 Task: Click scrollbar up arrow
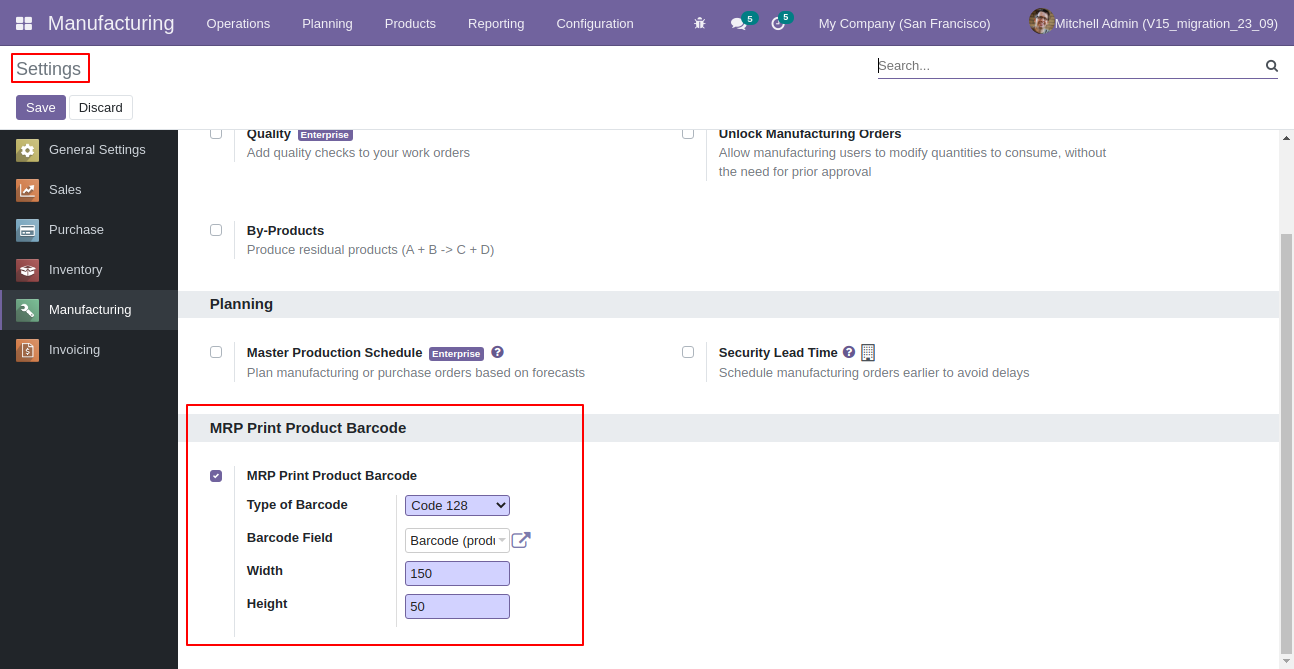click(x=1287, y=137)
